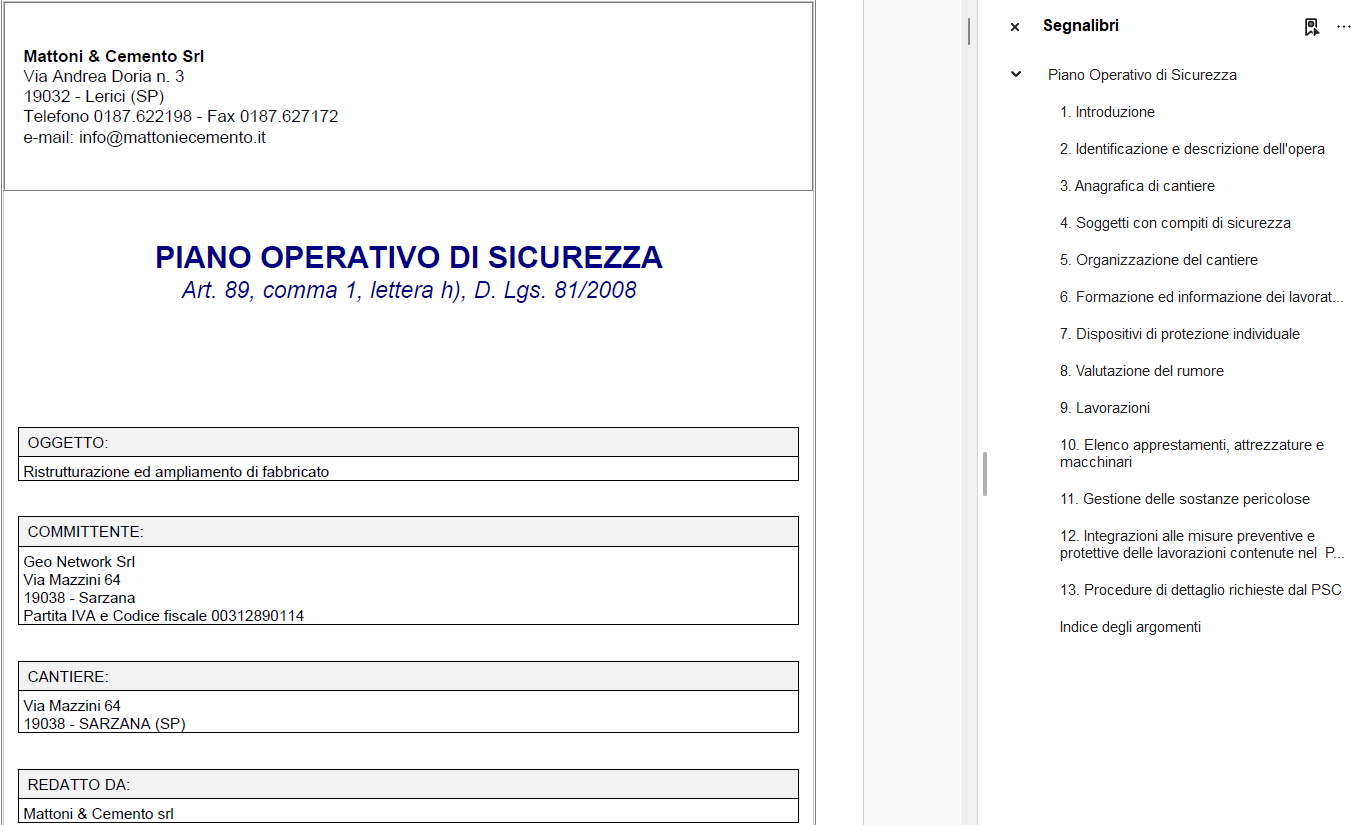Viewport: 1358px width, 825px height.
Task: Close the Segnalibri panel
Action: [1015, 27]
